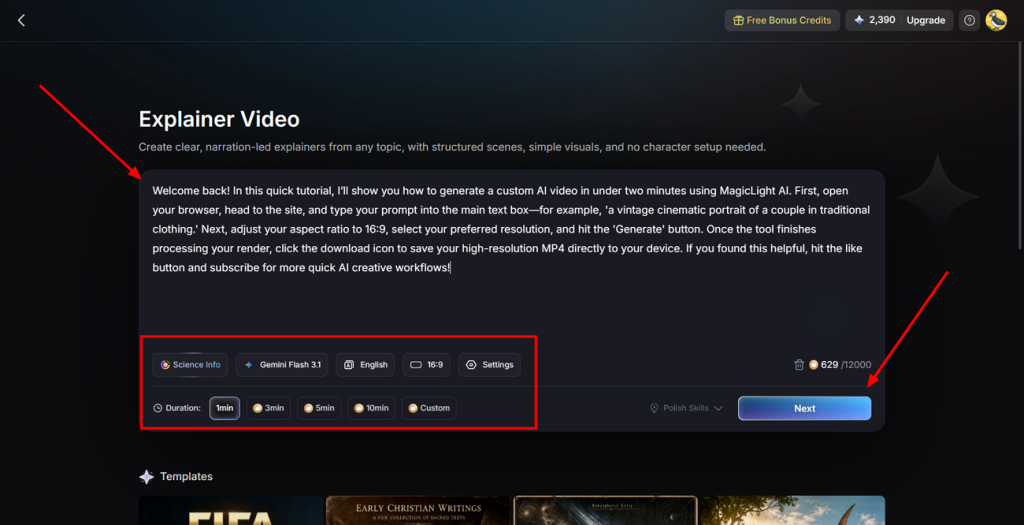Go back using the left arrow
The width and height of the screenshot is (1024, 525).
pyautogui.click(x=21, y=20)
